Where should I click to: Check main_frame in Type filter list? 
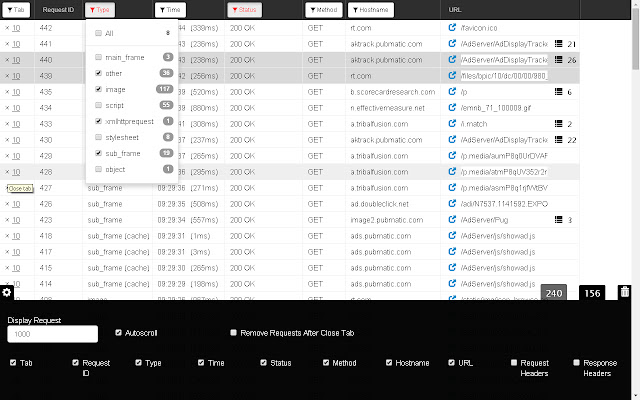coord(98,57)
